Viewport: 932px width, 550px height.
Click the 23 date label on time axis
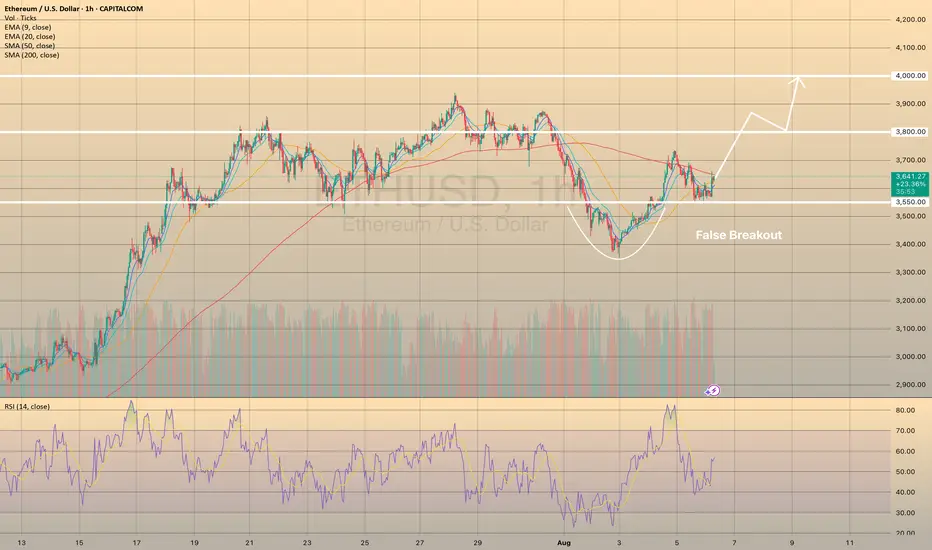(x=307, y=543)
